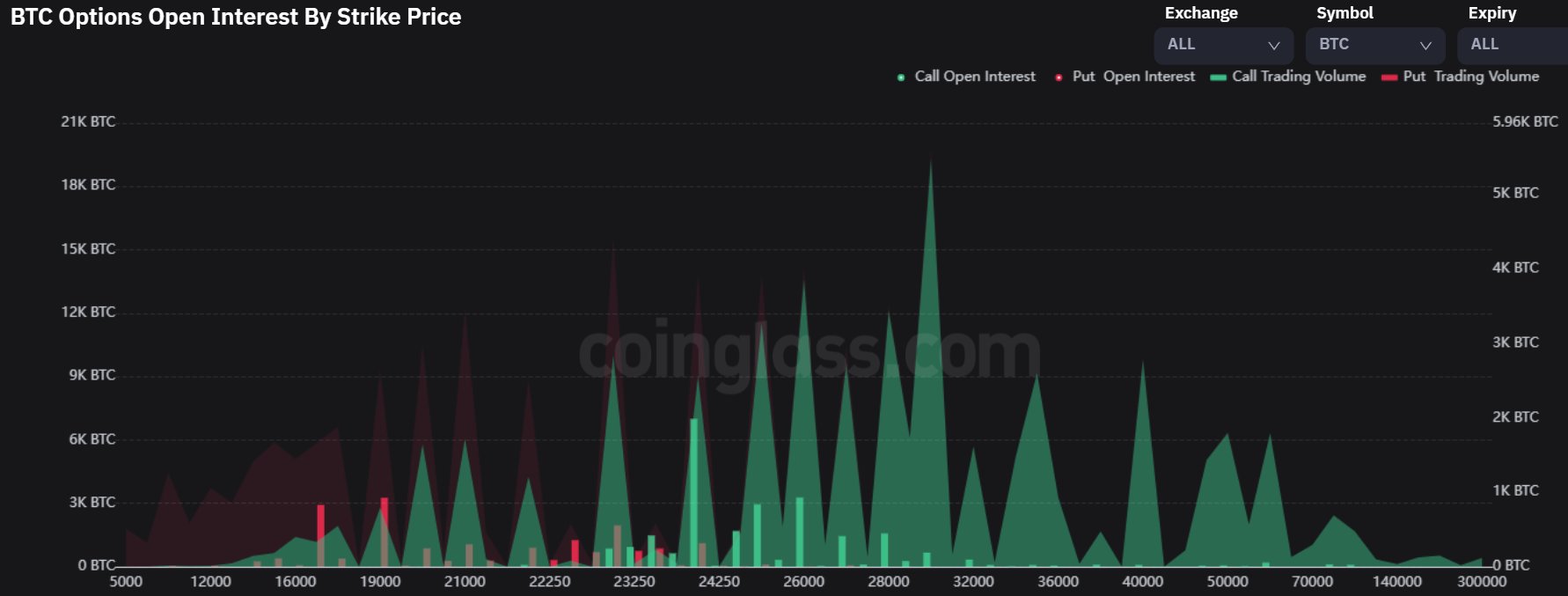Click the 21K BTC left axis label
This screenshot has width=1568, height=596.
point(88,121)
